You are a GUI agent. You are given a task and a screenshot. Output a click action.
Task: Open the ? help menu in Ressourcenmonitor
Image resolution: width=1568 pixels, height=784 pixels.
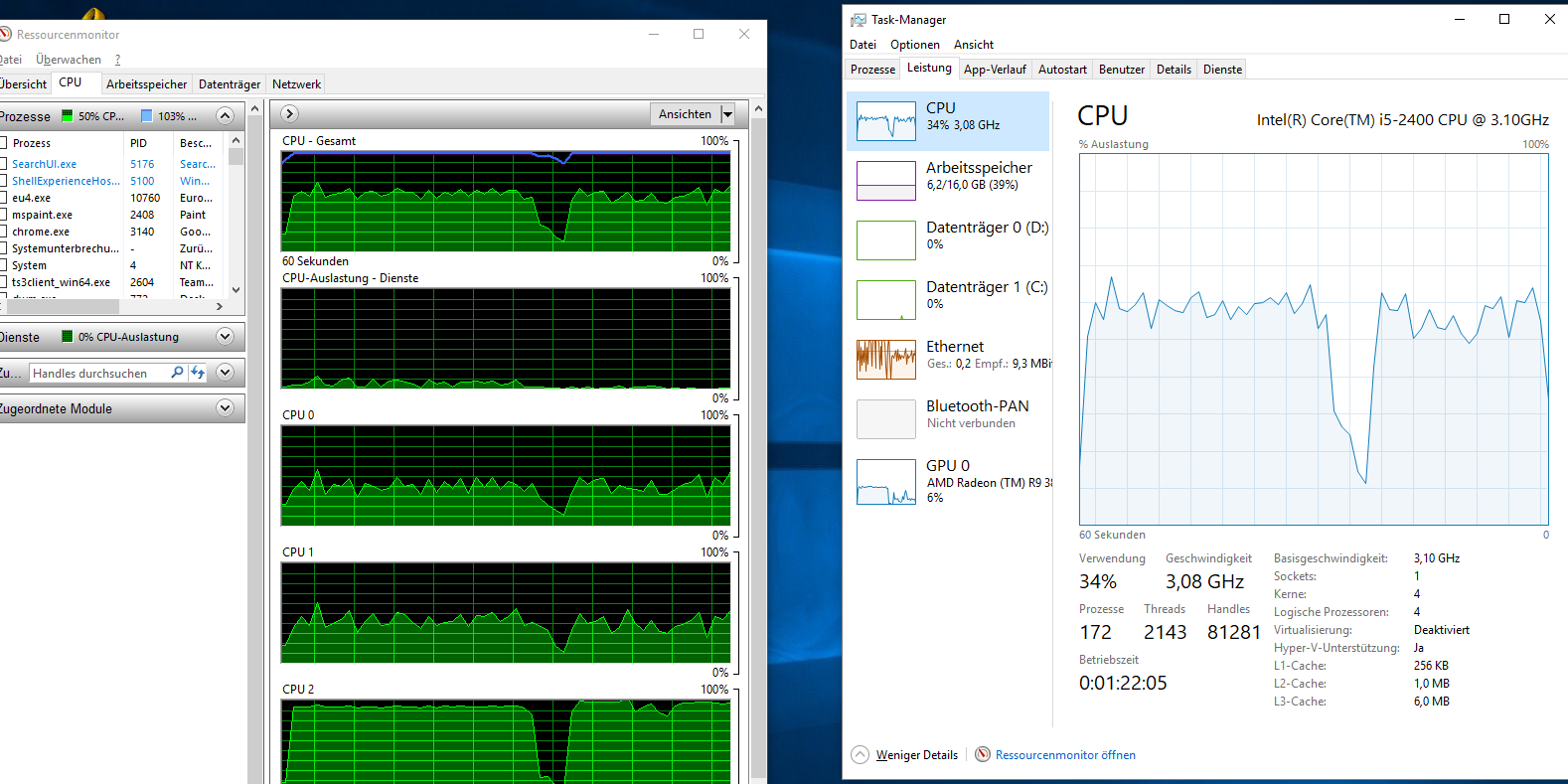117,60
